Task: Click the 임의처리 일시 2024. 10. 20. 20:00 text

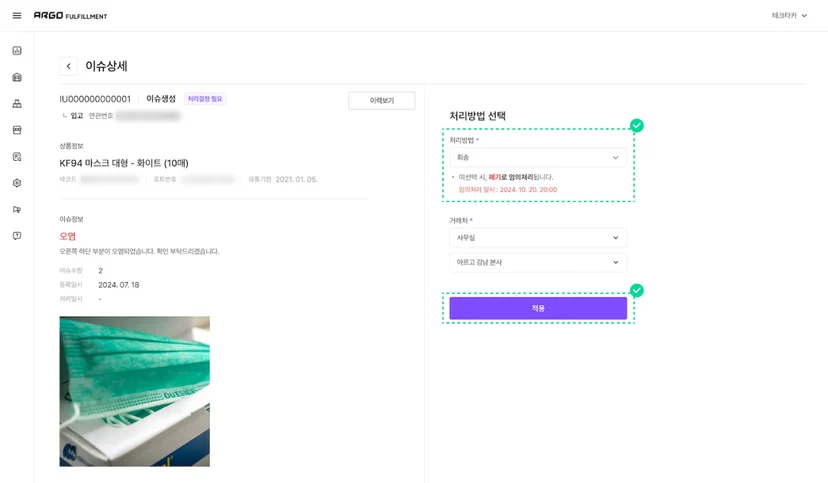Action: (x=507, y=190)
